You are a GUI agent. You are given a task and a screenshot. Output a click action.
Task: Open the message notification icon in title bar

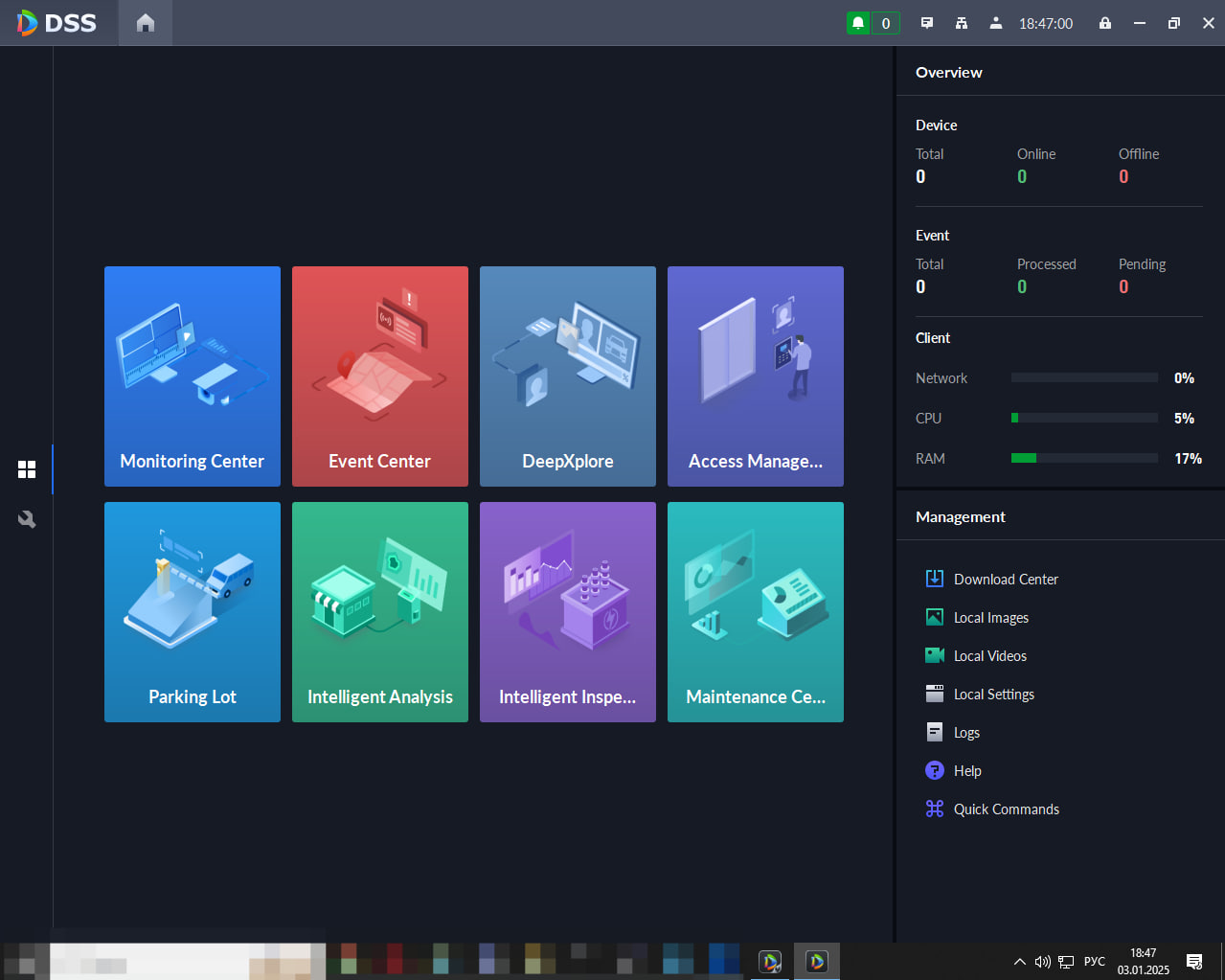pos(927,23)
